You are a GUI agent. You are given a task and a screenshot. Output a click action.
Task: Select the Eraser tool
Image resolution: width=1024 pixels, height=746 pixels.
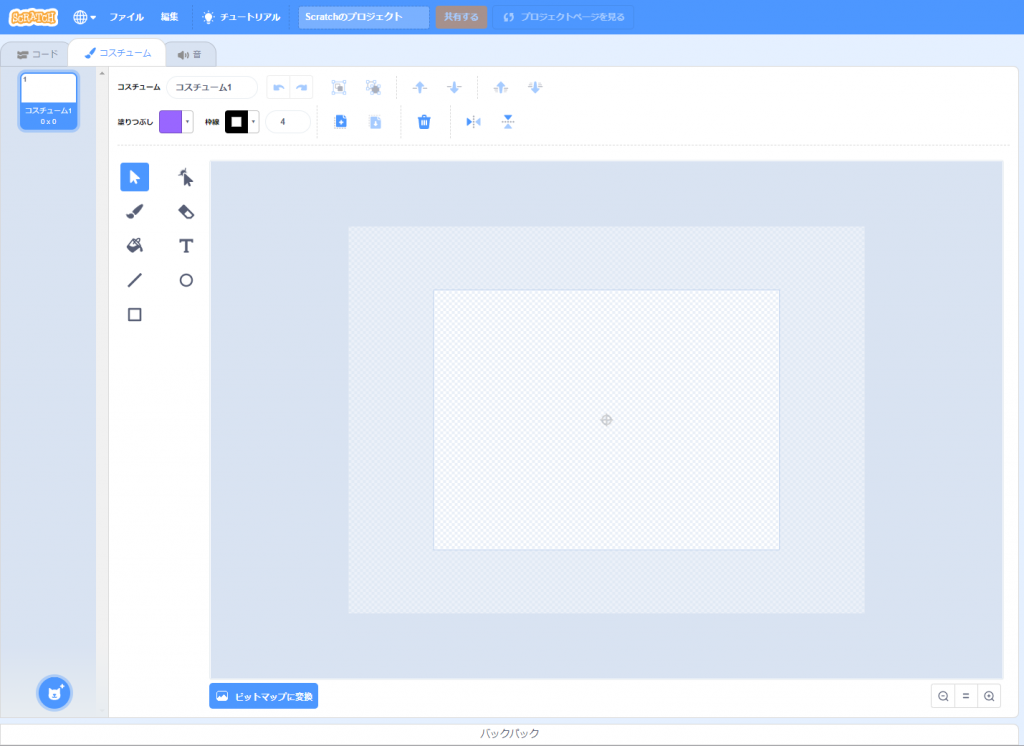(185, 212)
